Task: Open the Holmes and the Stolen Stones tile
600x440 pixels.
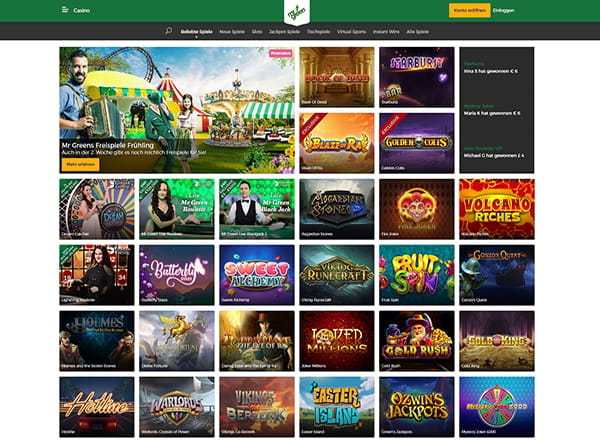Action: click(x=97, y=341)
